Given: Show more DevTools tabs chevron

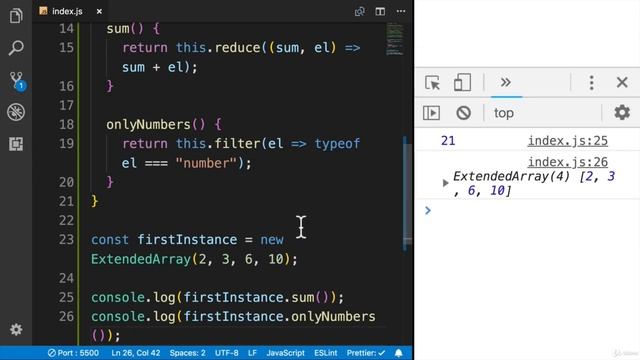Looking at the screenshot, I should (x=506, y=82).
